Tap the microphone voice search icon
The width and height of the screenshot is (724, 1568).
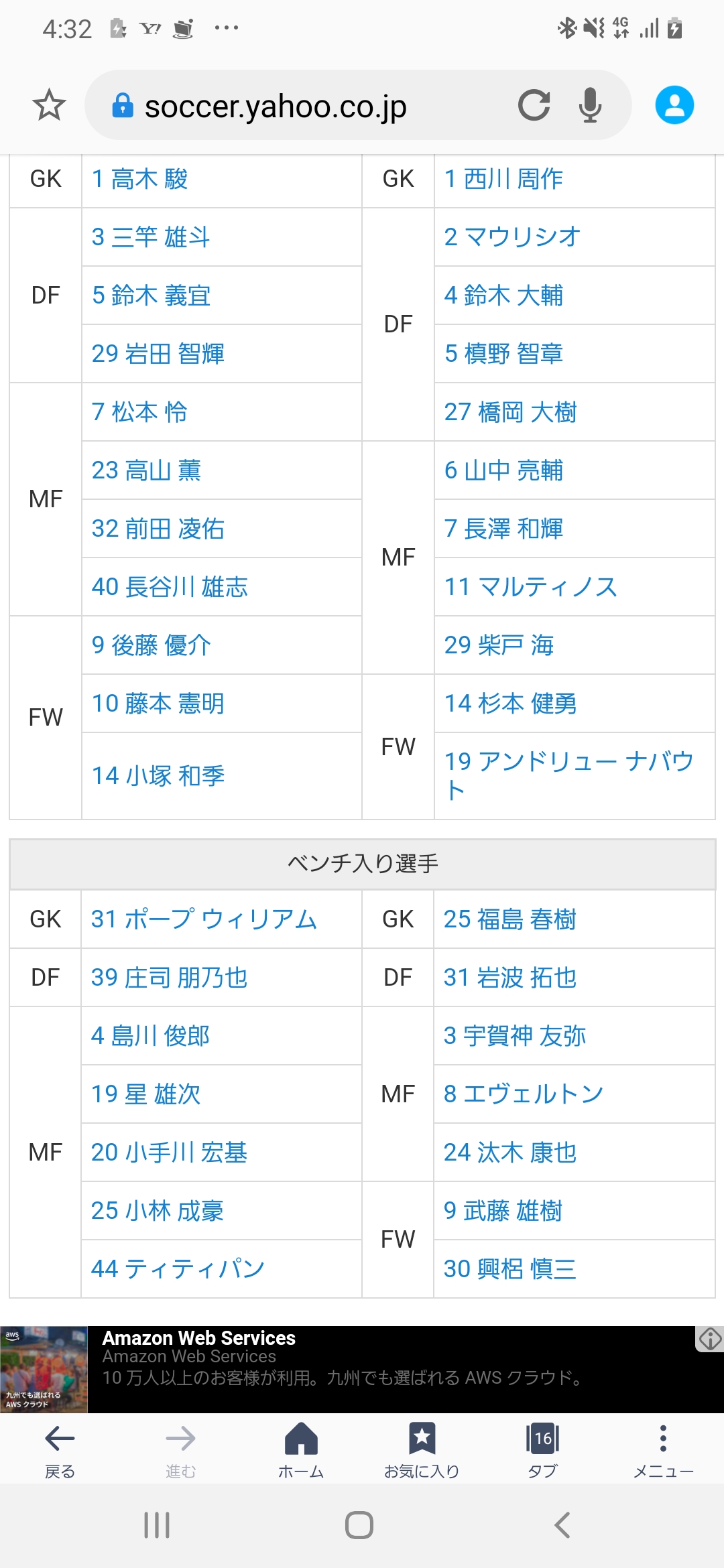pos(590,105)
